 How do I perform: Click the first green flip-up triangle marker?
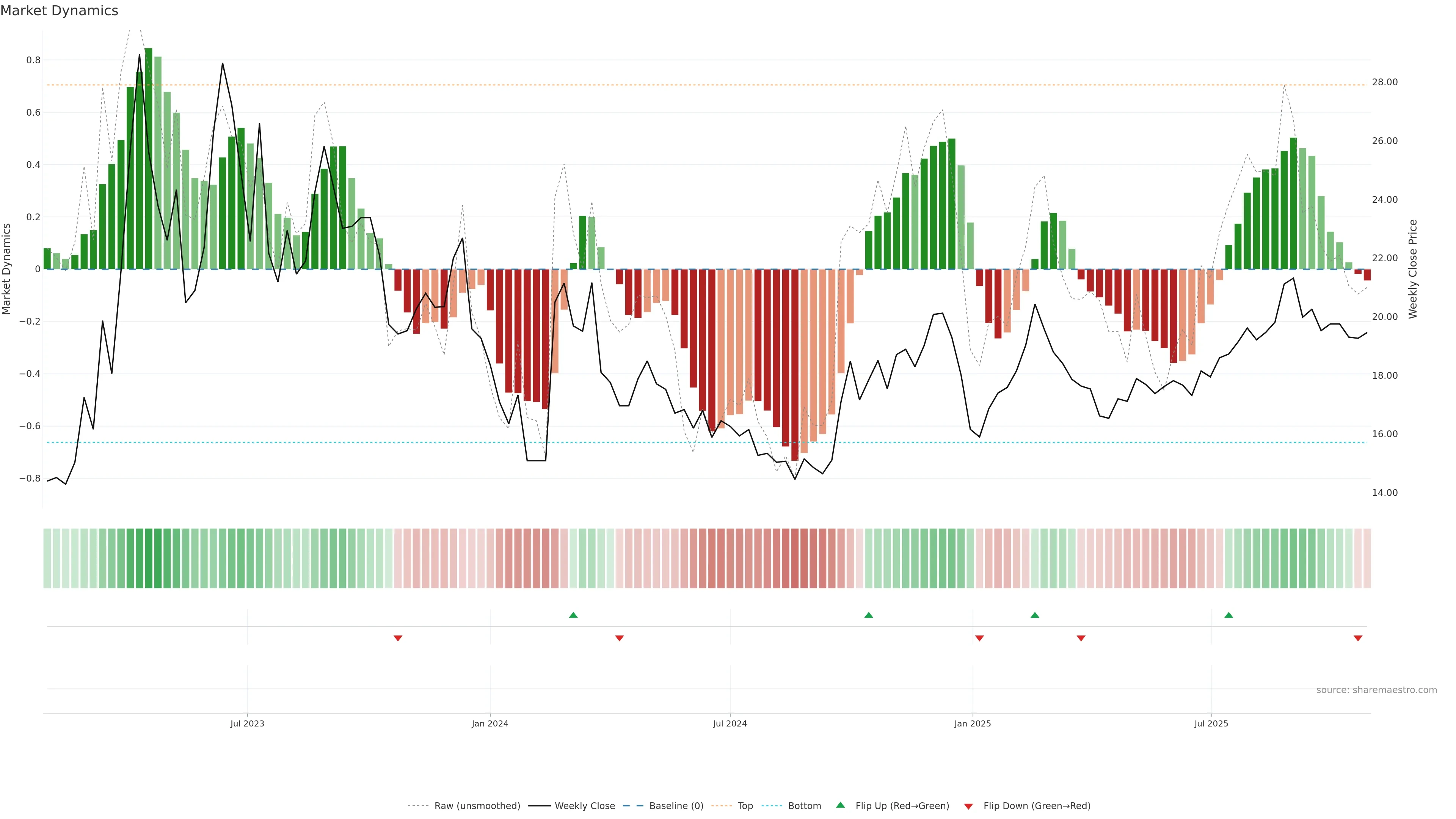[573, 615]
